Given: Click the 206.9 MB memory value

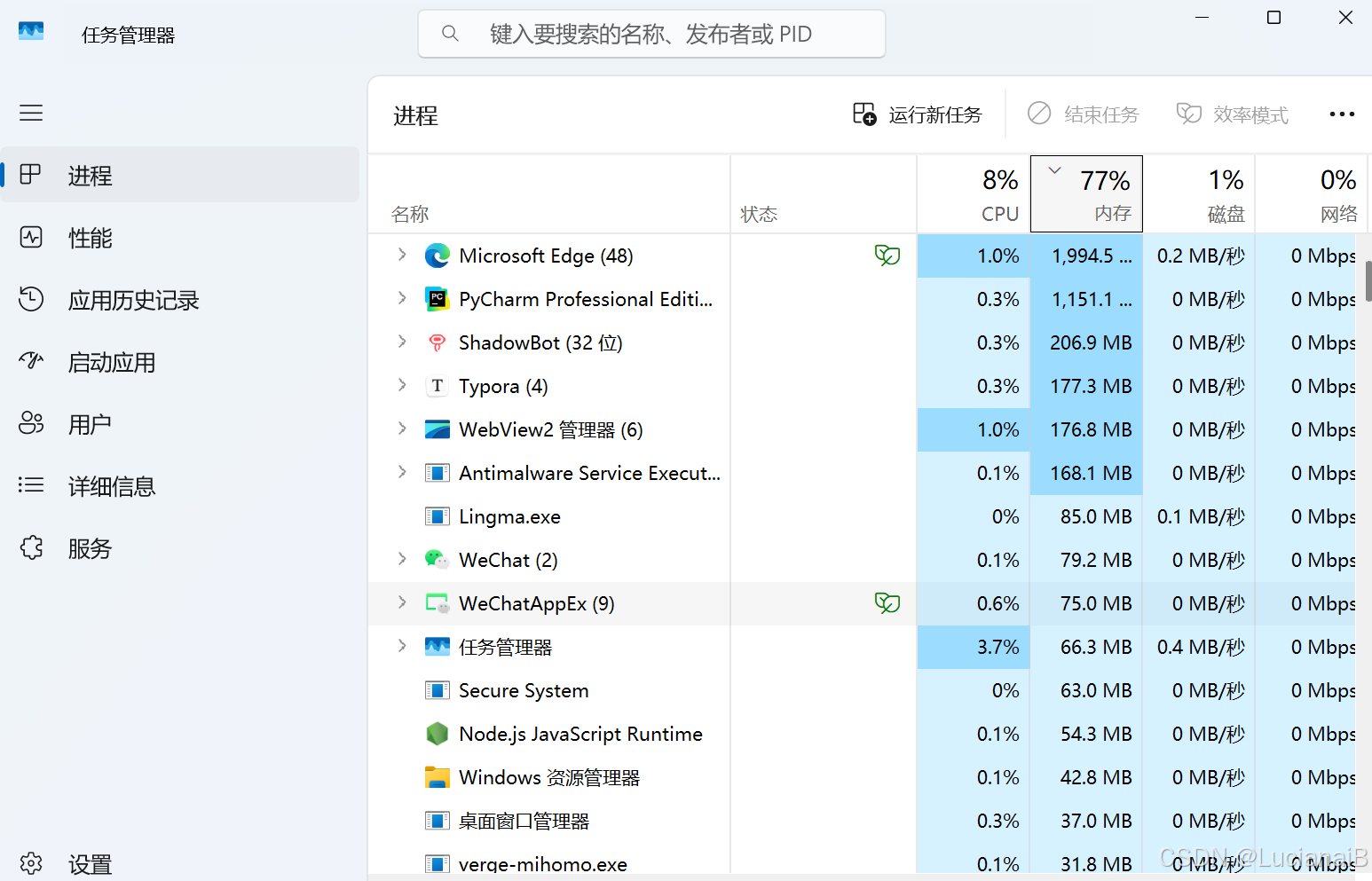Looking at the screenshot, I should pyautogui.click(x=1091, y=342).
